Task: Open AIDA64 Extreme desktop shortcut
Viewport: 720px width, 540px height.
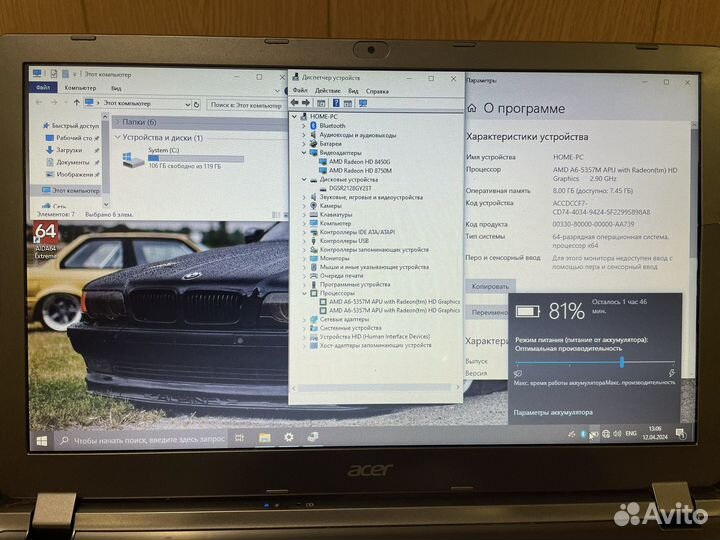Action: [45, 241]
